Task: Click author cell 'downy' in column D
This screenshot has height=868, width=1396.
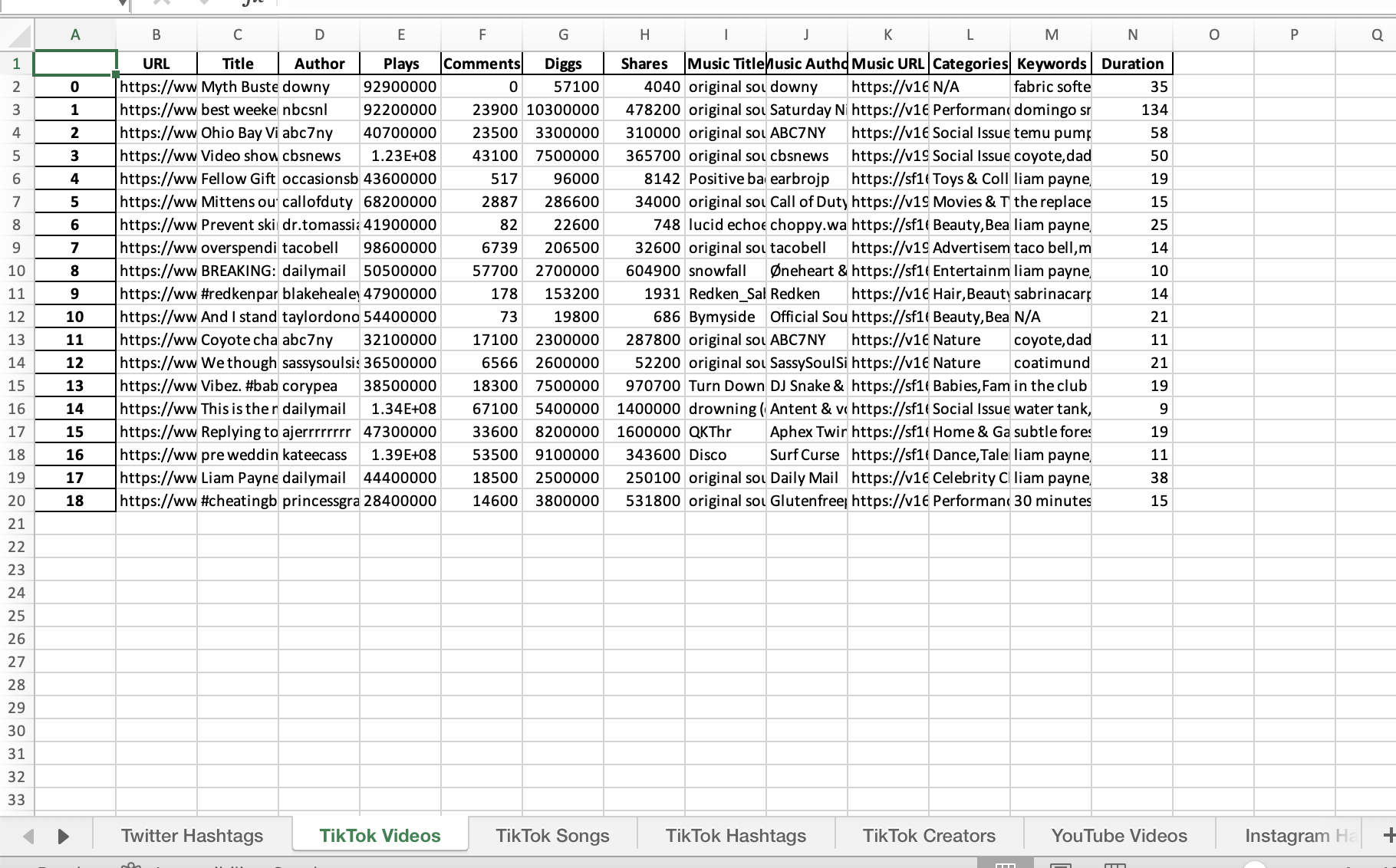Action: pyautogui.click(x=319, y=87)
